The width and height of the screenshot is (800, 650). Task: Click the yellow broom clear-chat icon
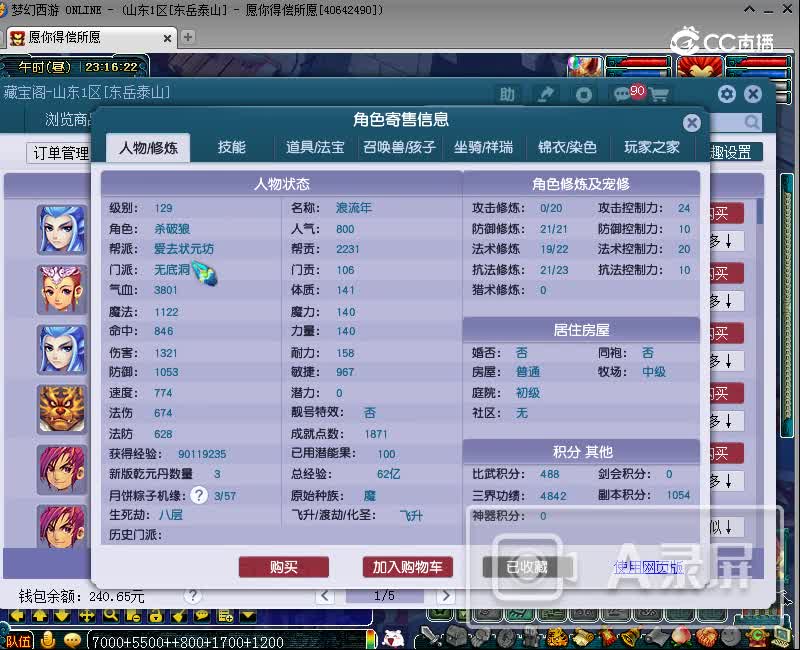tap(178, 616)
